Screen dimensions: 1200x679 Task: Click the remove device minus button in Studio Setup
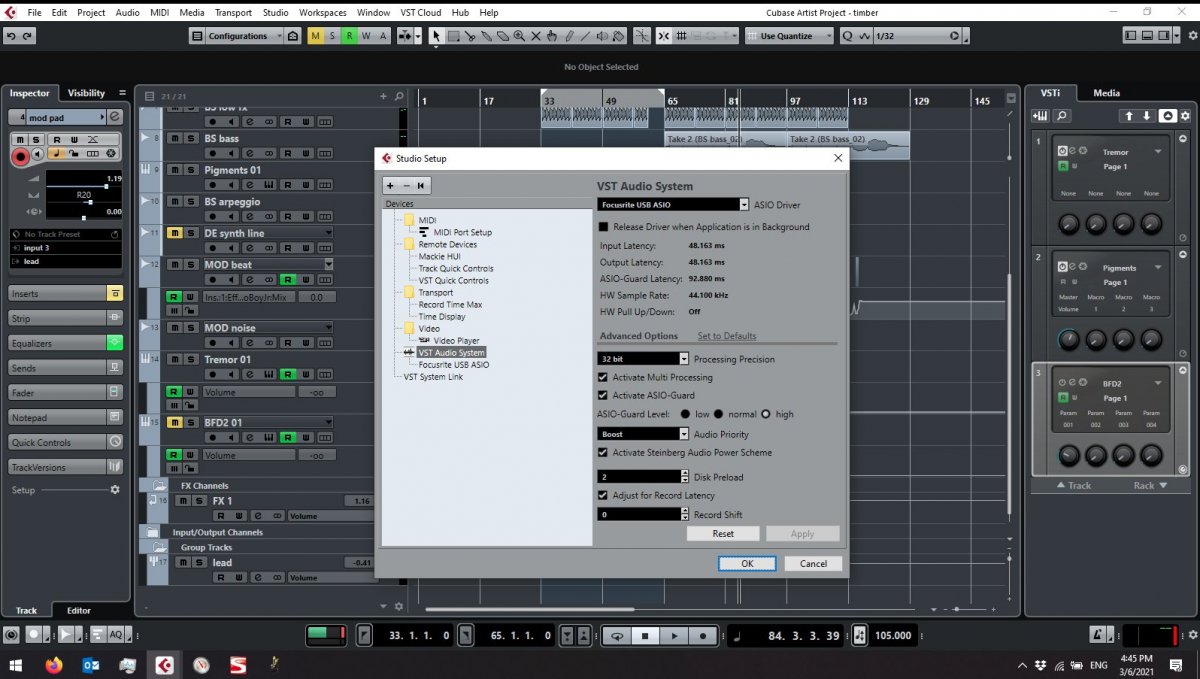click(406, 186)
